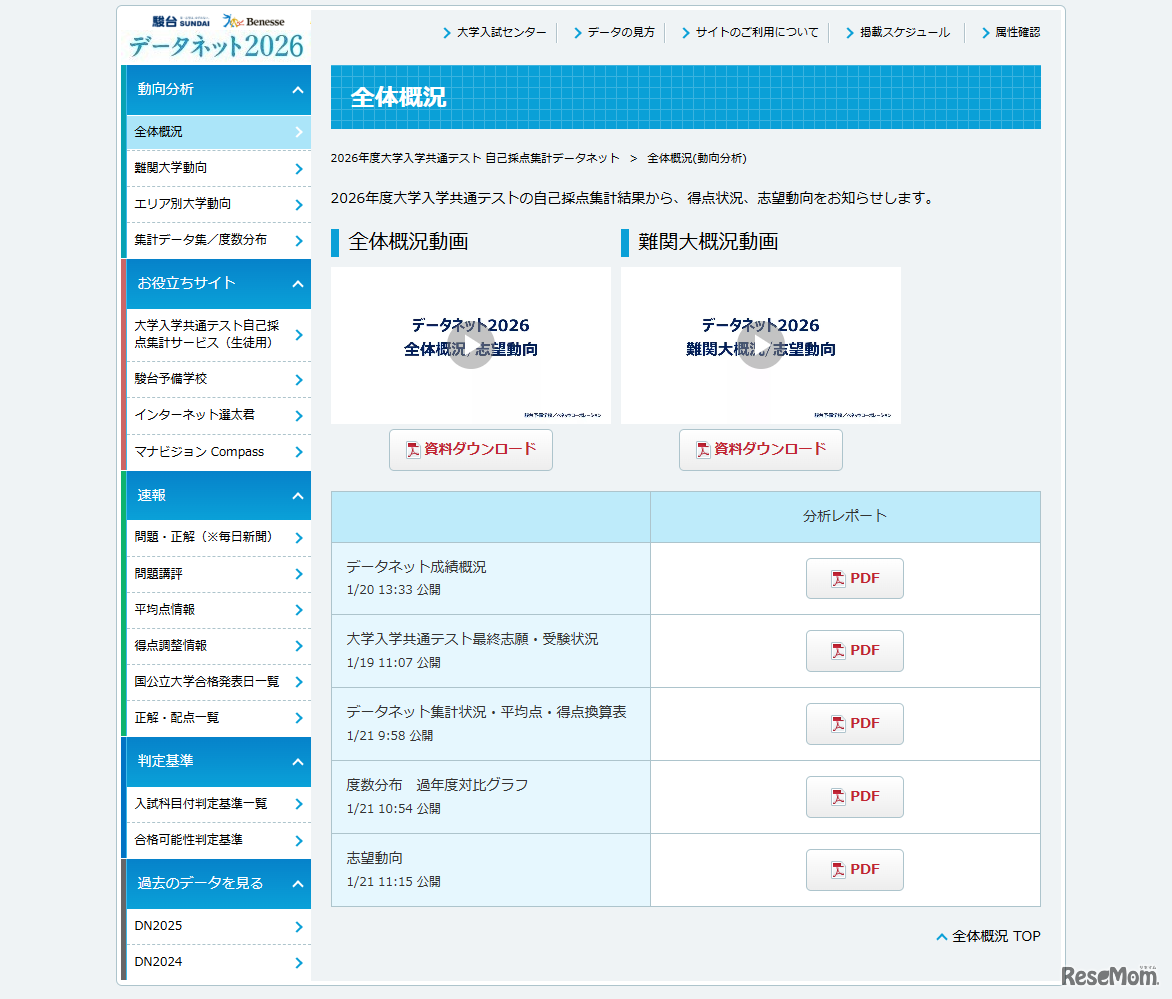The image size is (1172, 999).
Task: Collapse the 動向分析 section
Action: click(x=218, y=91)
